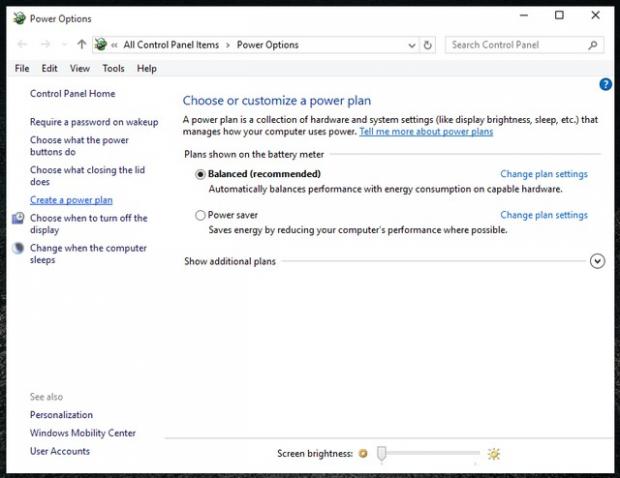Open Choose when to turn off display
Screen dimensions: 620x478
(89, 224)
